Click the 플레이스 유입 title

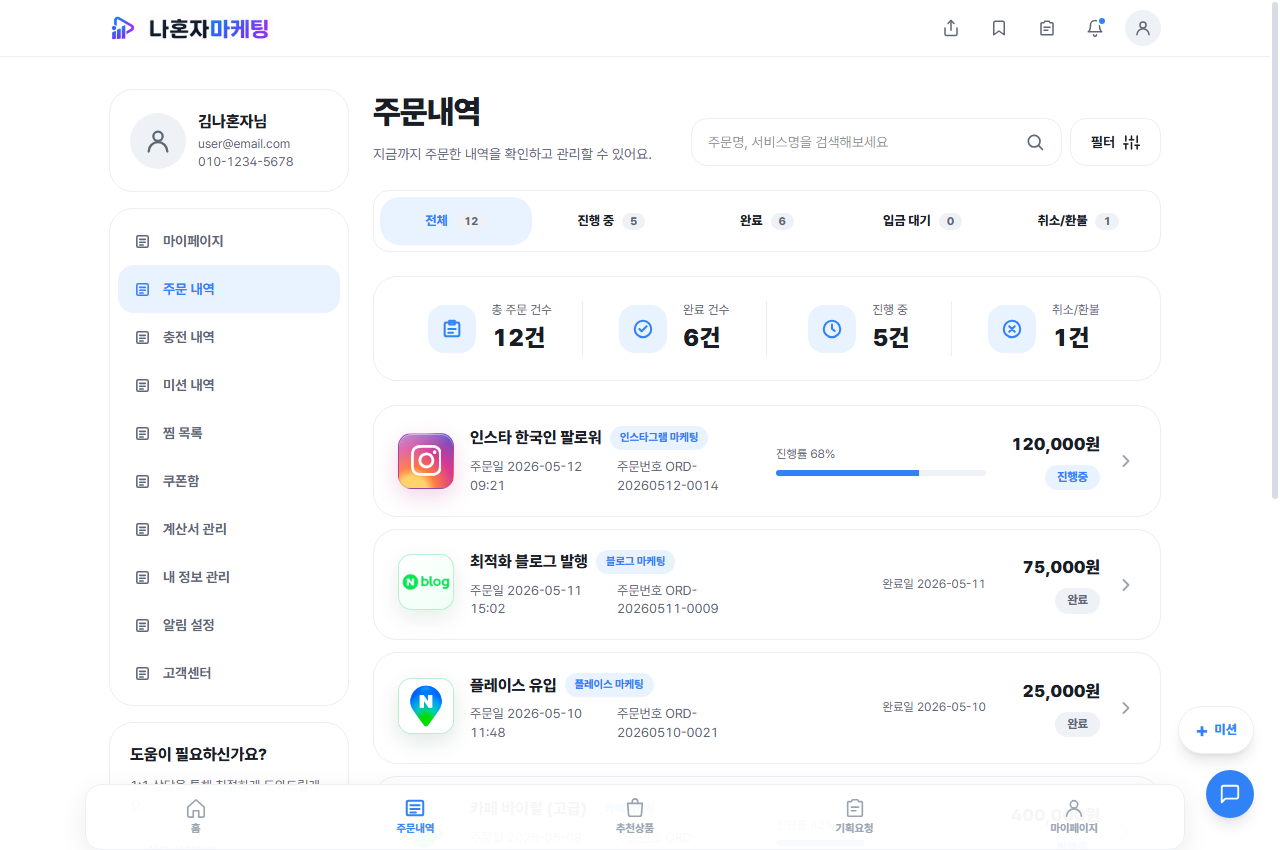pyautogui.click(x=513, y=685)
